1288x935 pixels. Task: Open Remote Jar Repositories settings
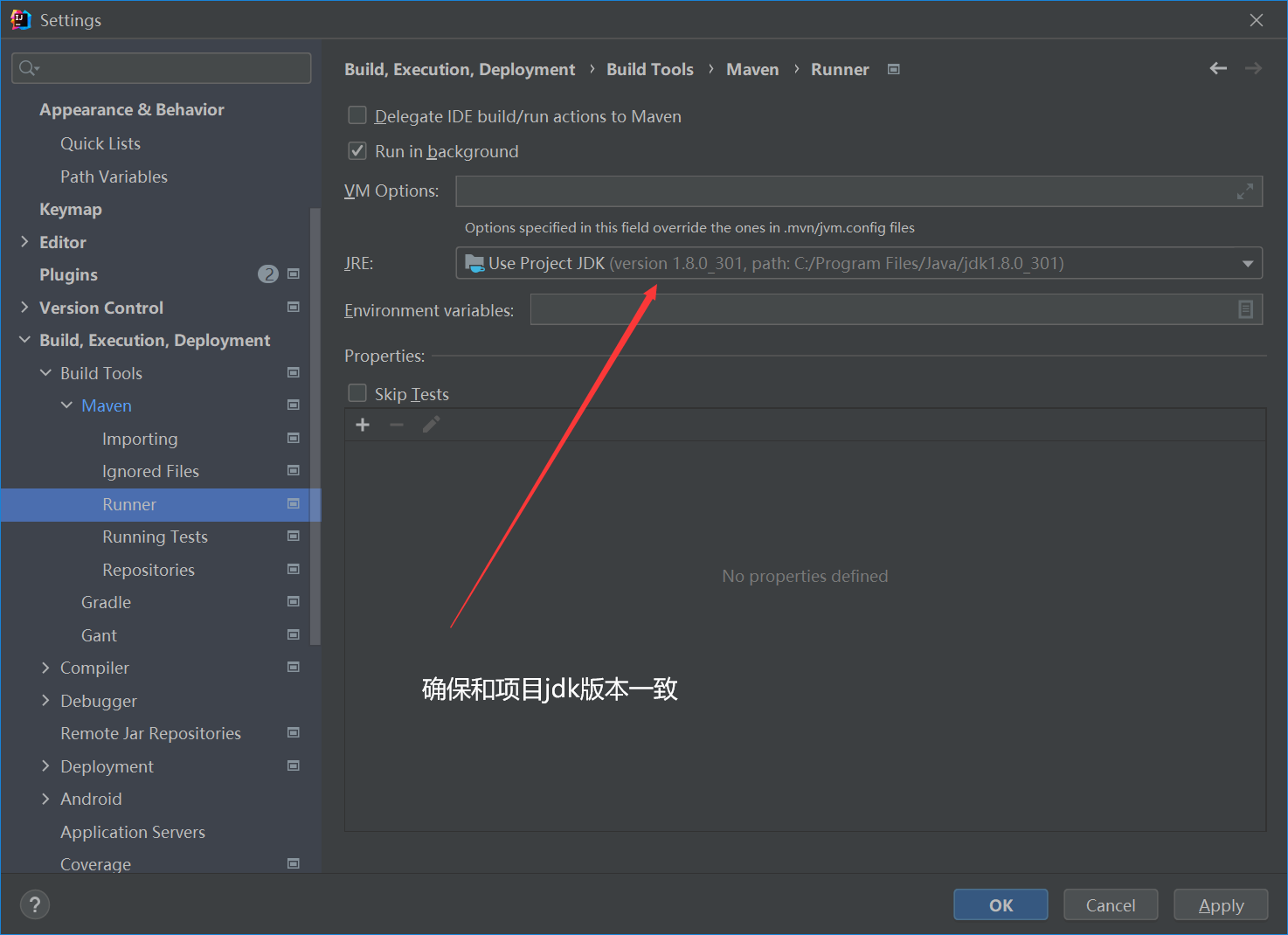(150, 733)
